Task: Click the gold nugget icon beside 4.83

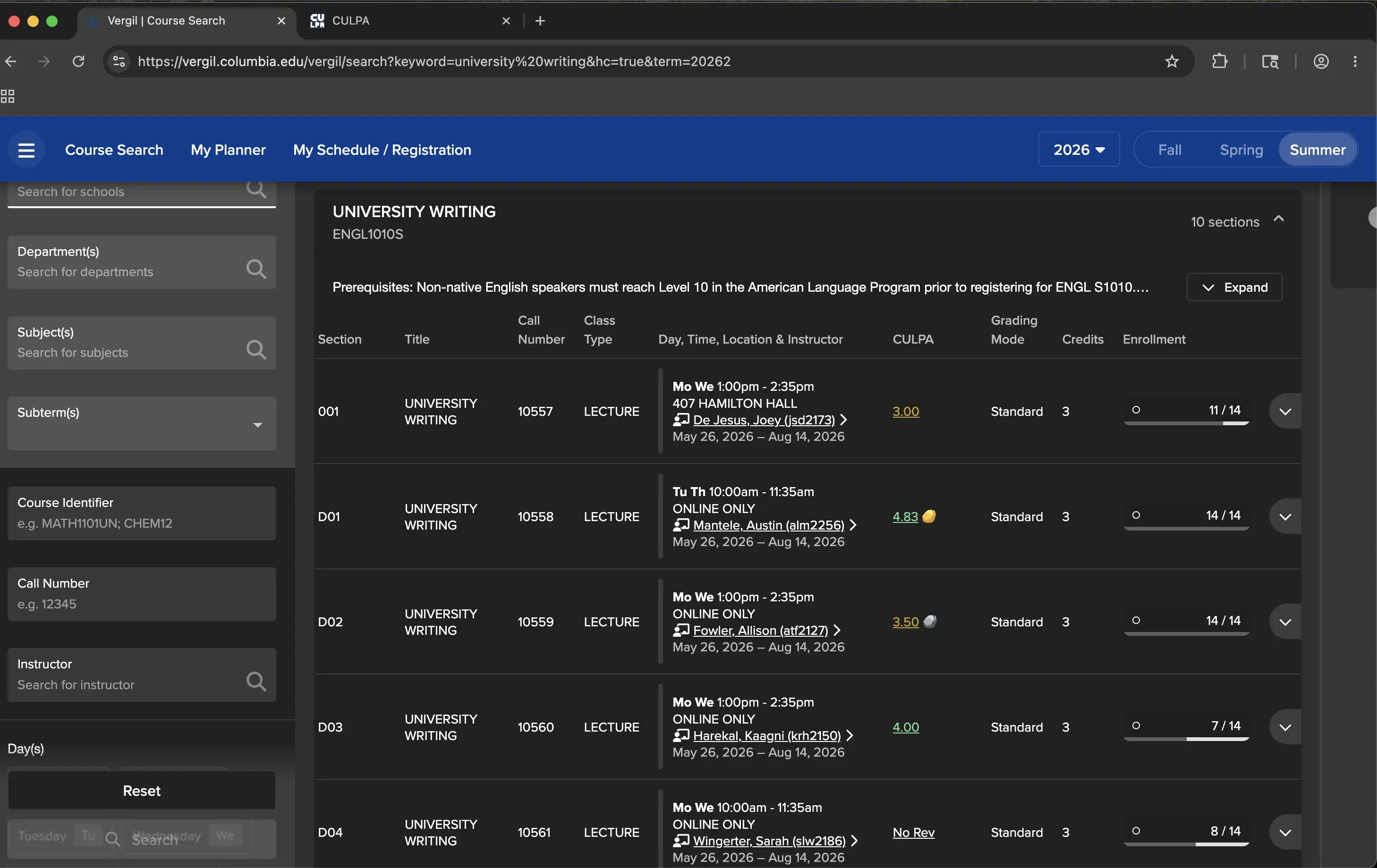Action: (x=929, y=516)
